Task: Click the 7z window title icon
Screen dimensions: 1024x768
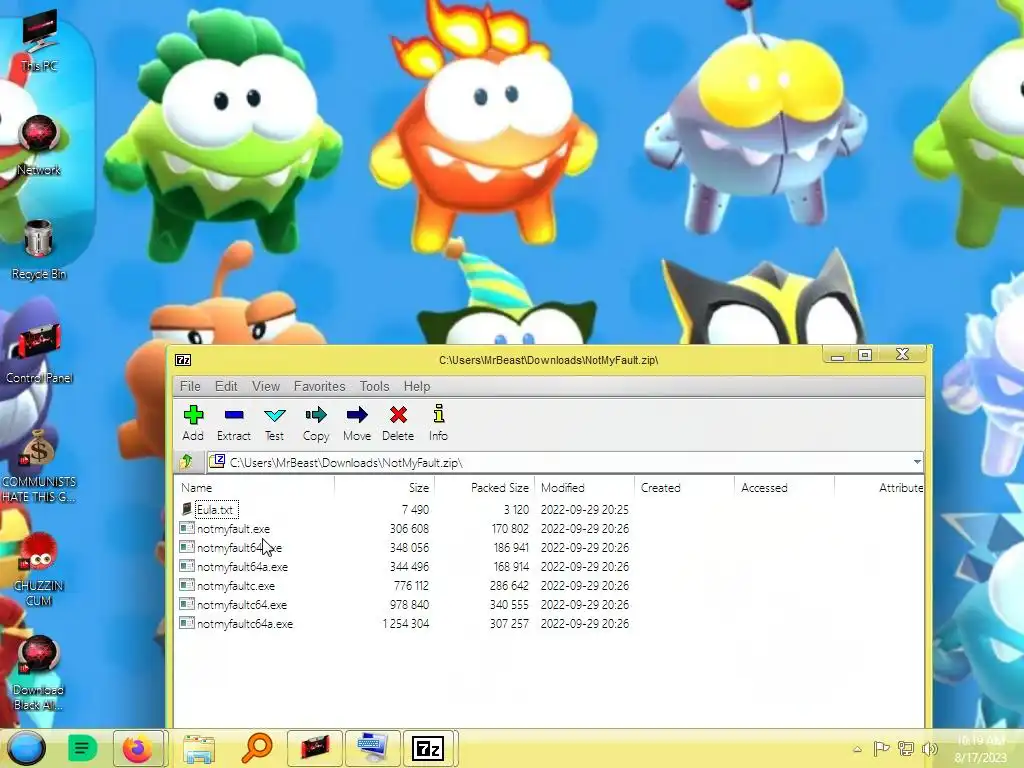Action: coord(183,360)
